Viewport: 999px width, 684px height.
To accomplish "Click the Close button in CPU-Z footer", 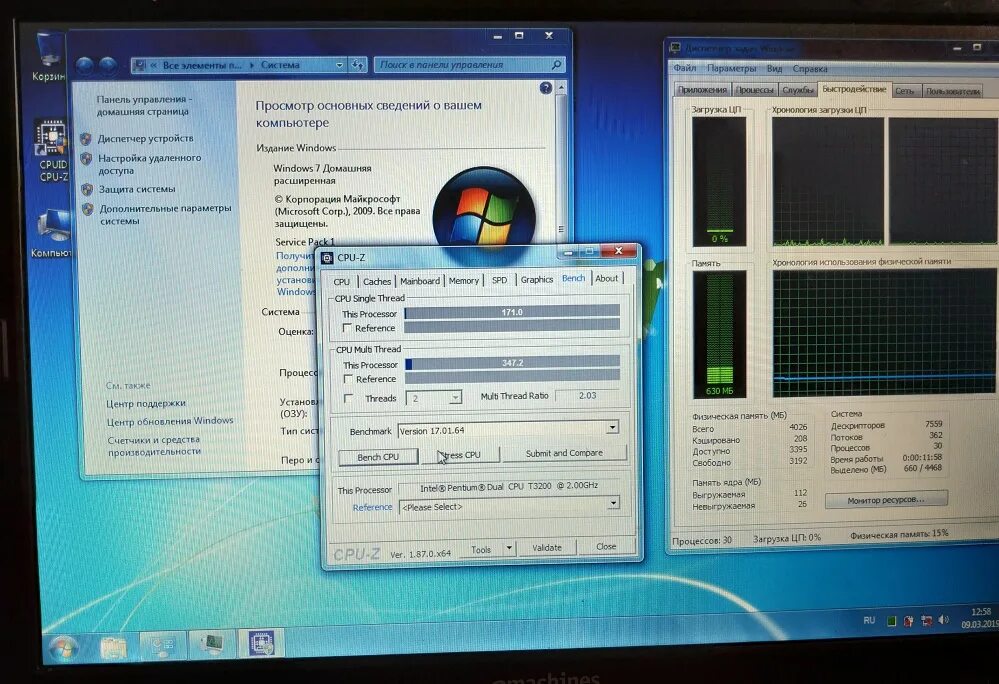I will pos(606,546).
